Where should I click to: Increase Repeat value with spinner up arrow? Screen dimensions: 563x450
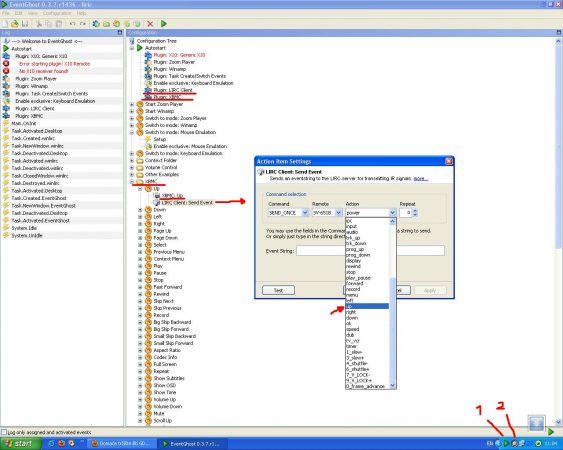[x=415, y=210]
